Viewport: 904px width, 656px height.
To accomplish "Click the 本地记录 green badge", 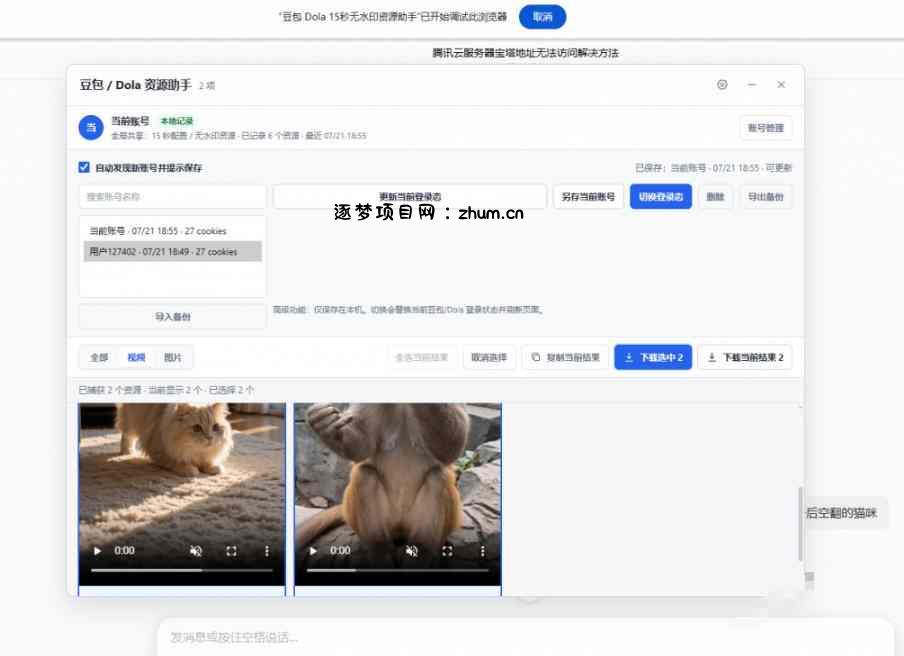I will [176, 121].
